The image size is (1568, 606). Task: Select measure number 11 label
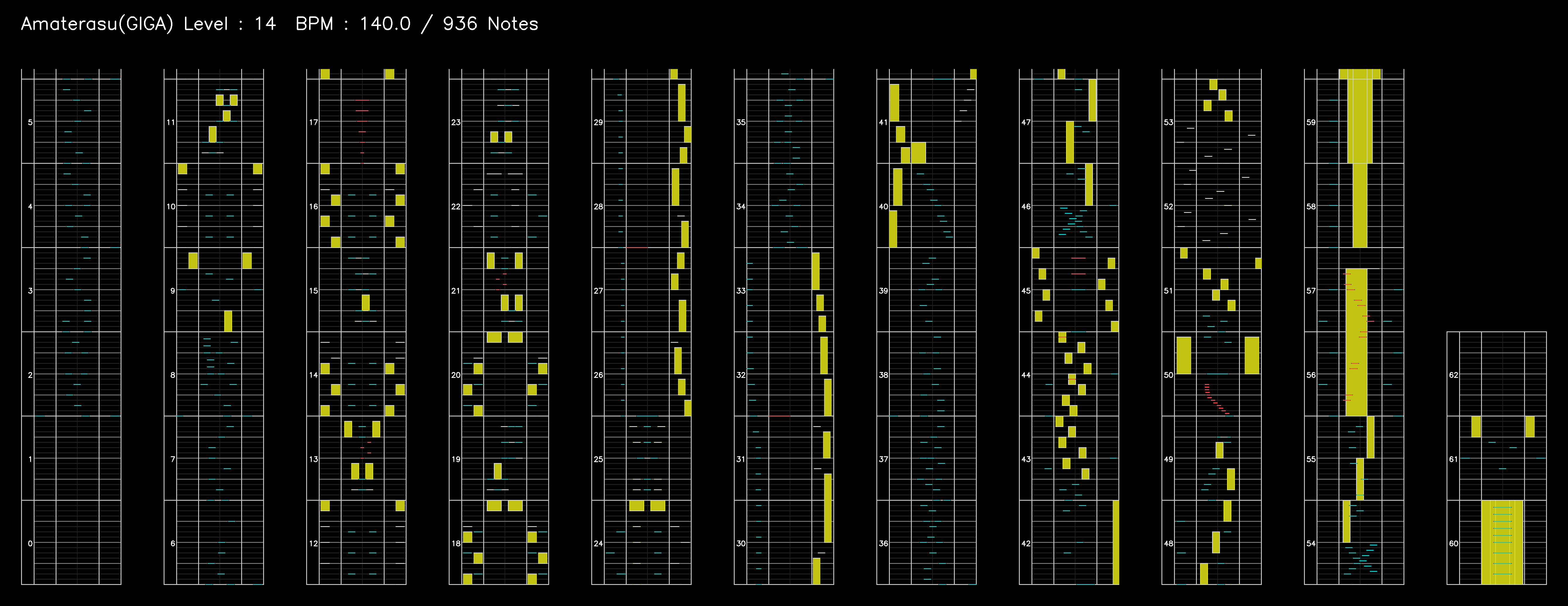(170, 122)
